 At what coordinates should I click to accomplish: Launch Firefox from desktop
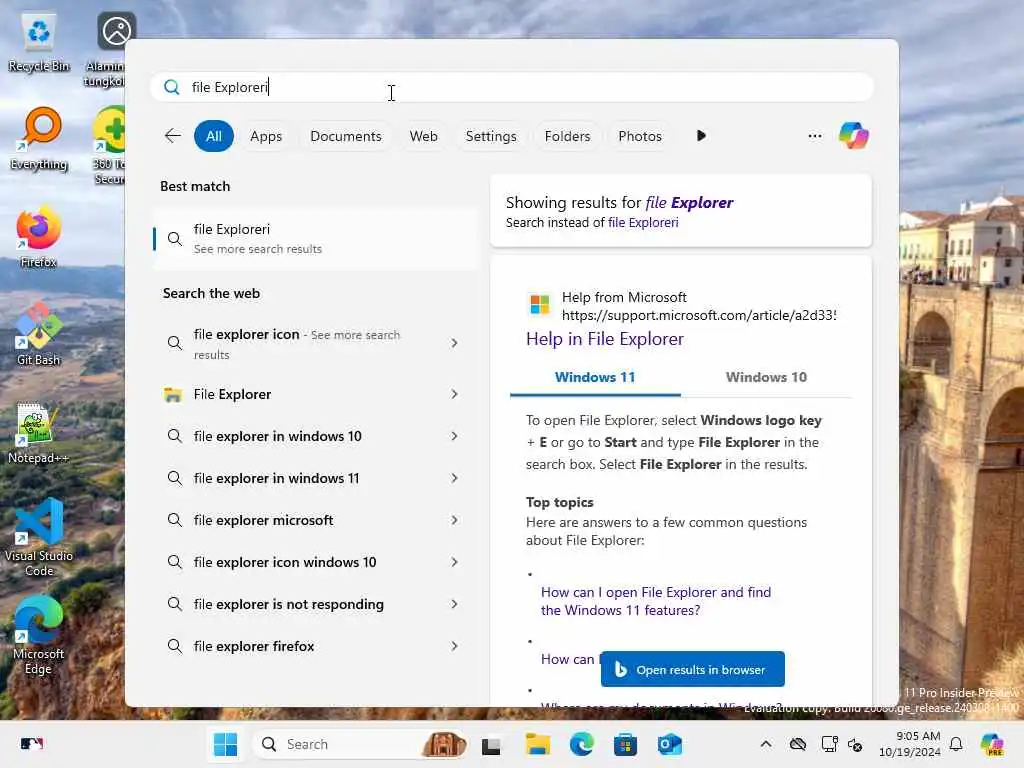pyautogui.click(x=39, y=238)
